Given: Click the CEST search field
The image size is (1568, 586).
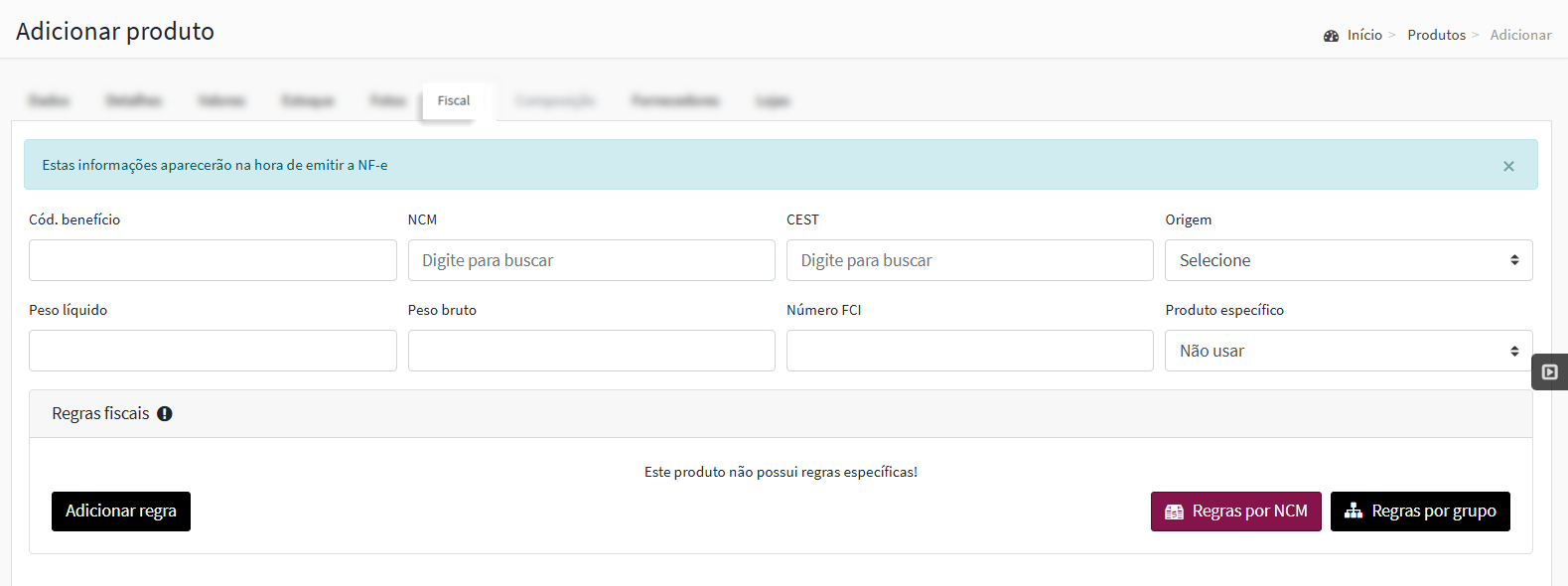Looking at the screenshot, I should tap(970, 260).
